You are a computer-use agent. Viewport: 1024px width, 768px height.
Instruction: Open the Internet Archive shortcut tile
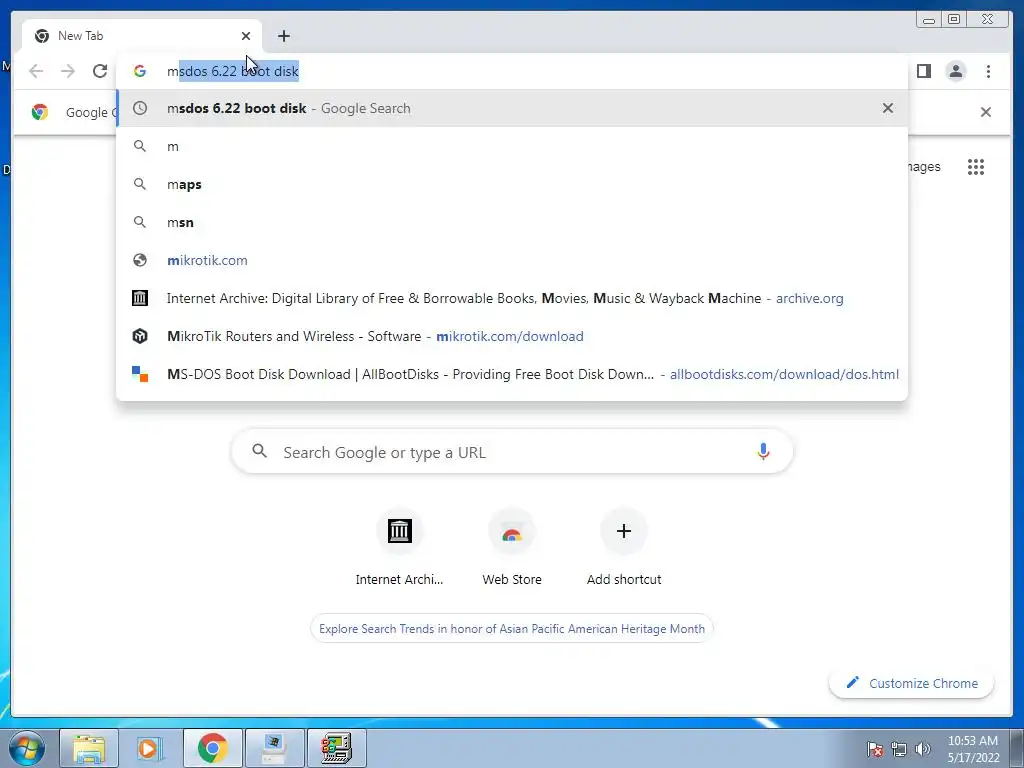[399, 547]
